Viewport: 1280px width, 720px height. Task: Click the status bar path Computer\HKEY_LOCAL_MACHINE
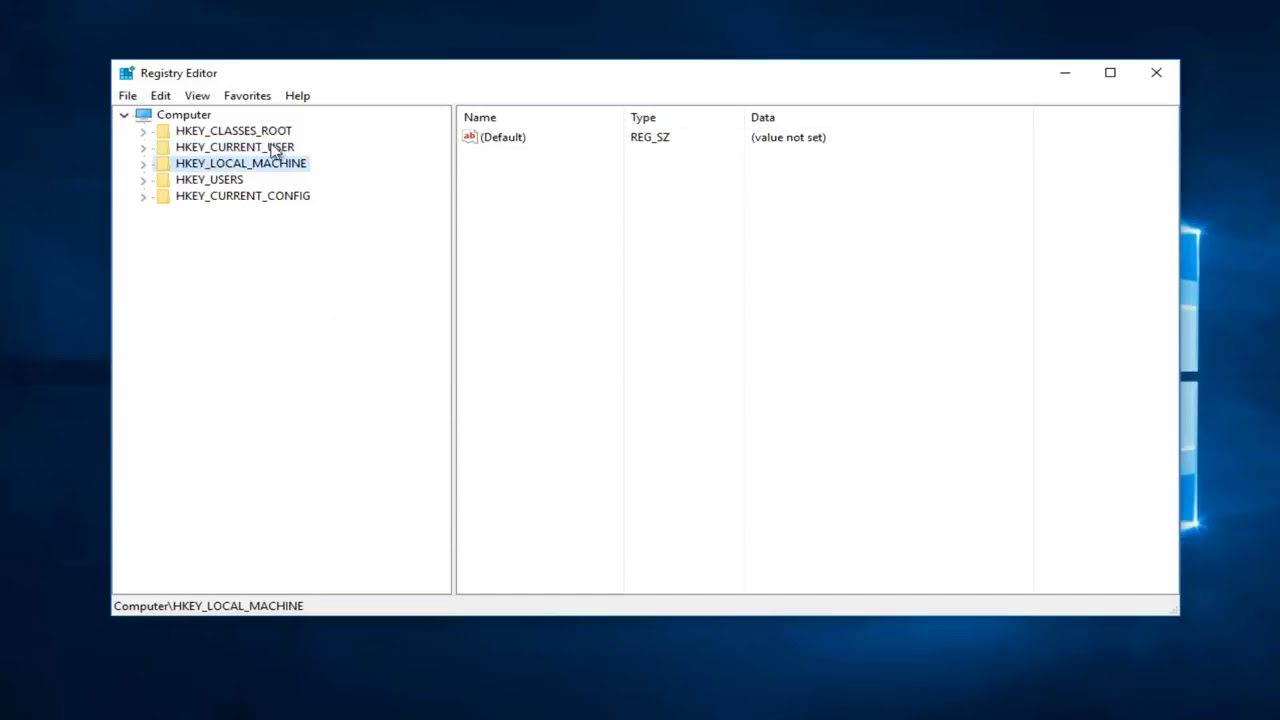(208, 606)
